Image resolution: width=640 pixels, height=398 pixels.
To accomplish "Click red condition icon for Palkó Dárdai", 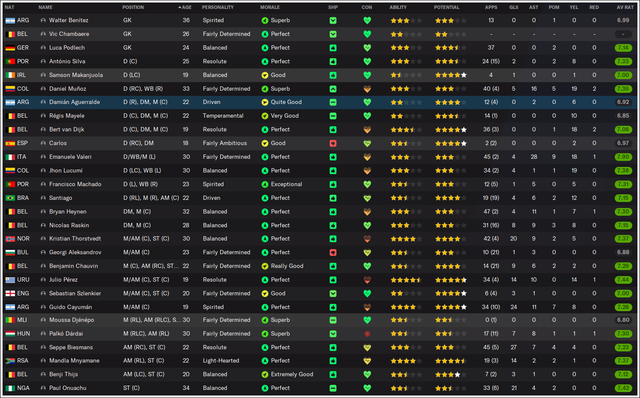I will click(367, 334).
